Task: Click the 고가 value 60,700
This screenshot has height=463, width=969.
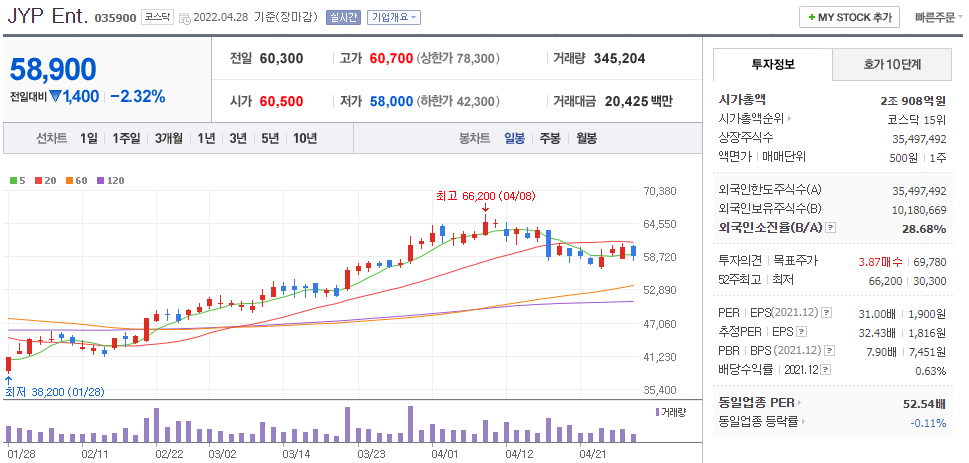Action: point(391,59)
